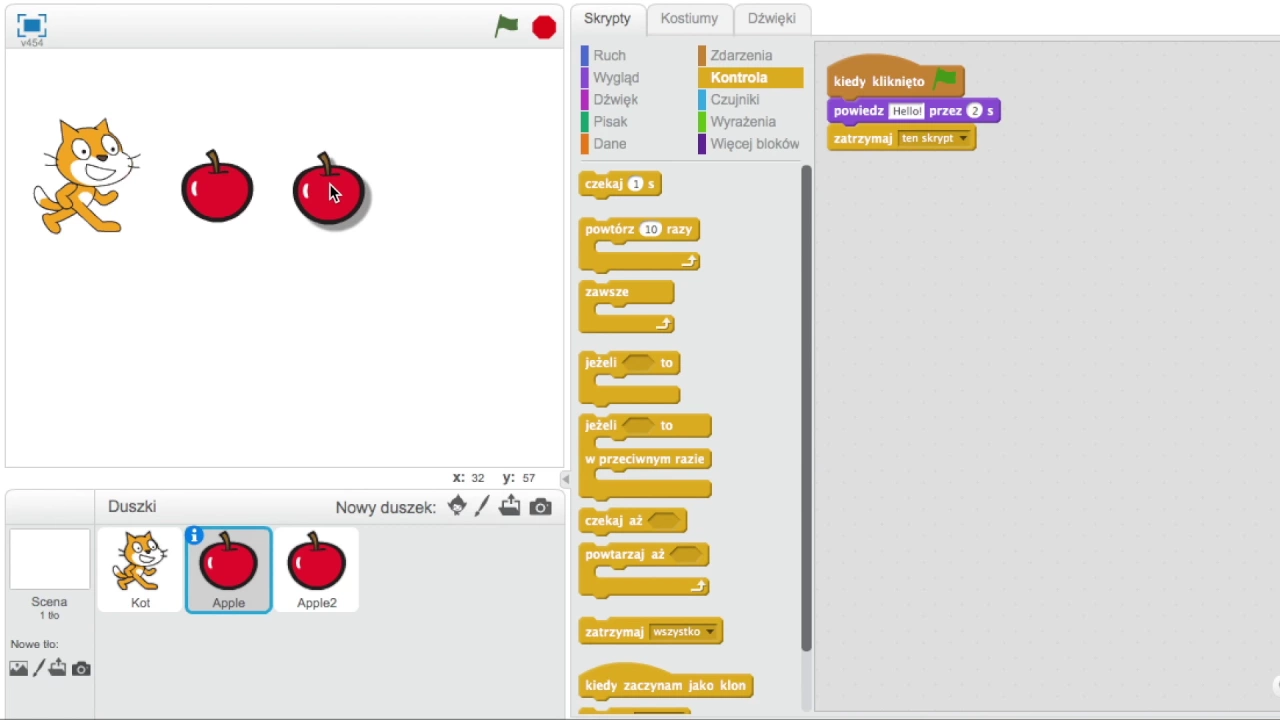Open the Dane block category
This screenshot has height=720, width=1280.
coord(609,143)
